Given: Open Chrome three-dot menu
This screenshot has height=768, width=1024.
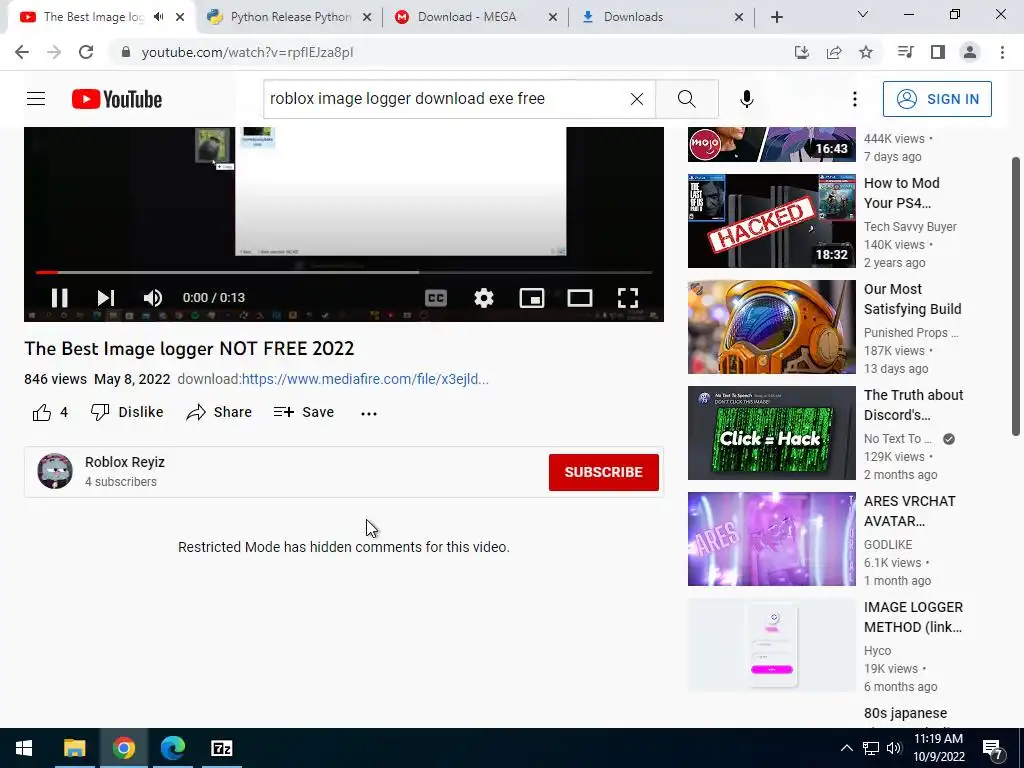Looking at the screenshot, I should [1002, 52].
